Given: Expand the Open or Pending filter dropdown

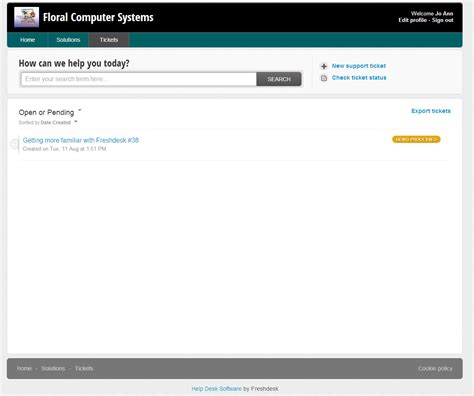Looking at the screenshot, I should (x=50, y=112).
